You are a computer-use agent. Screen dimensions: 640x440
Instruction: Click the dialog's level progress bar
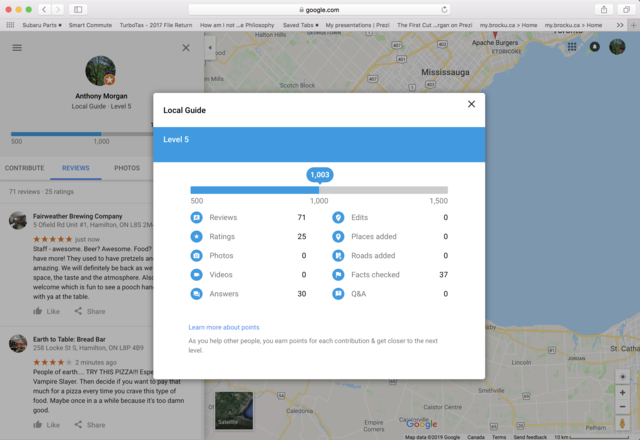[319, 190]
